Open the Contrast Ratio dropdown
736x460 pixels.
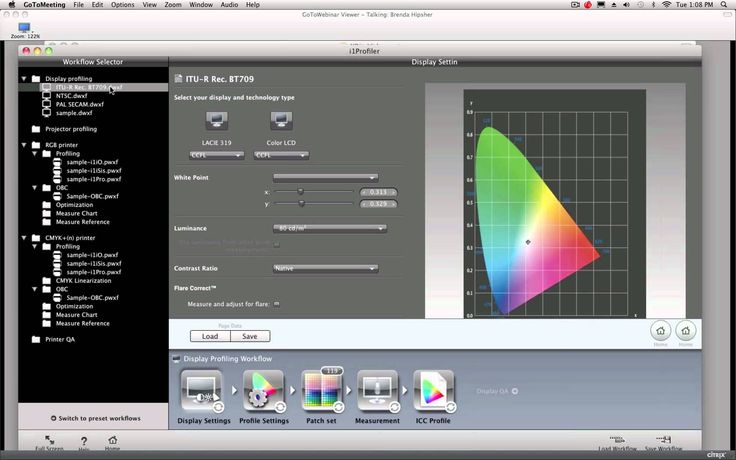(326, 268)
